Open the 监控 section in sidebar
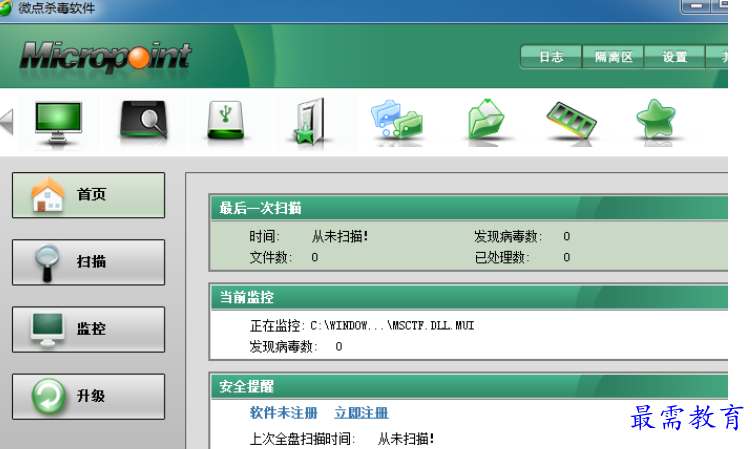 click(88, 329)
